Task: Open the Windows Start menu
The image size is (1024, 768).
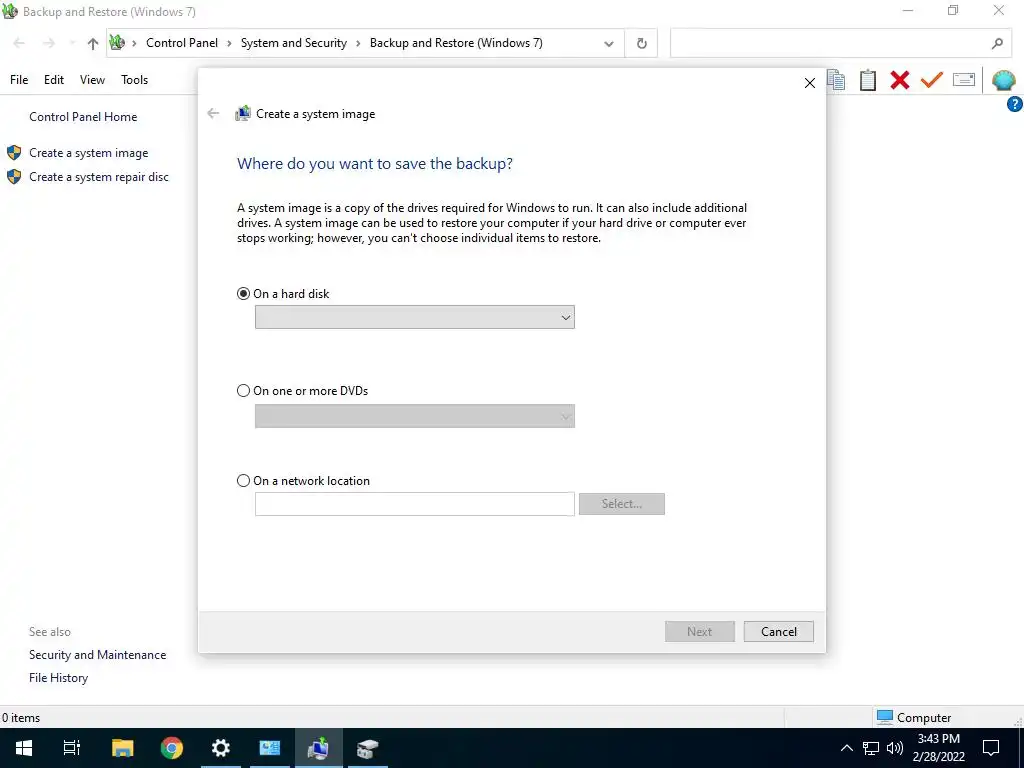Action: point(24,748)
